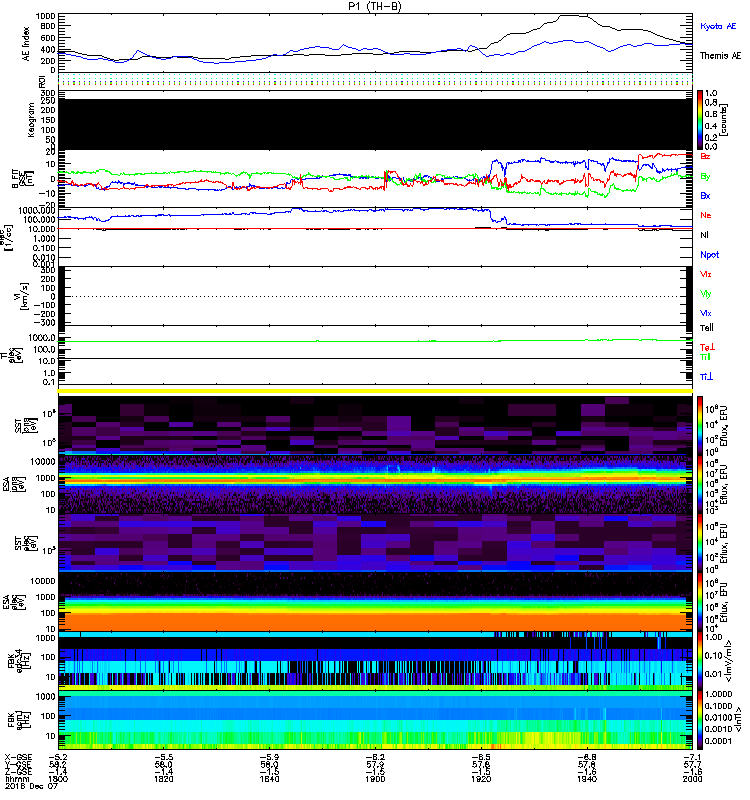
Task: Select the red Bz legend entry
Action: click(x=706, y=157)
